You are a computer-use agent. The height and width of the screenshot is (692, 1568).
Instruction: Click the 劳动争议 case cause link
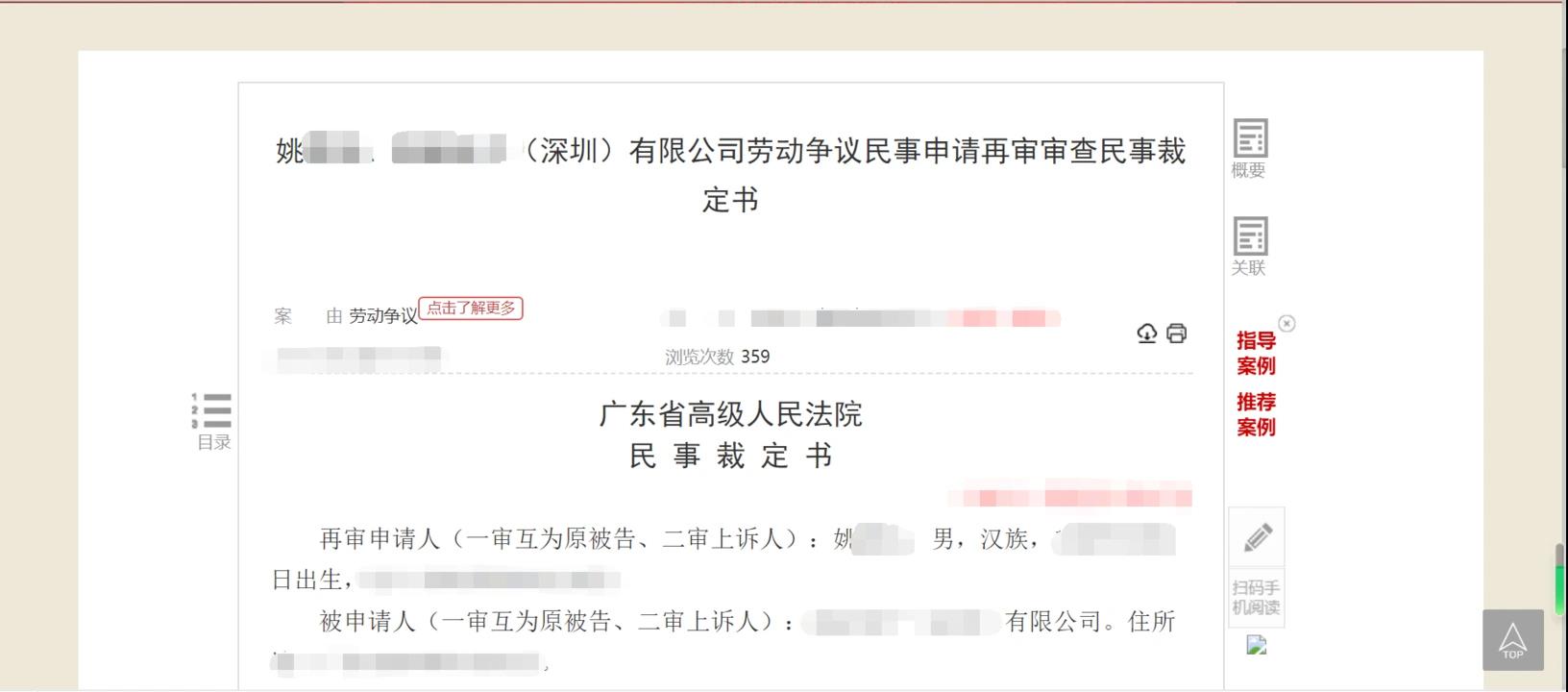[x=383, y=316]
